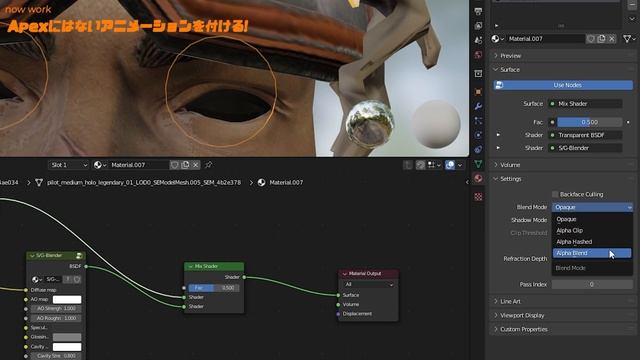
Task: Pin the node tree with pin icon
Action: (209, 165)
